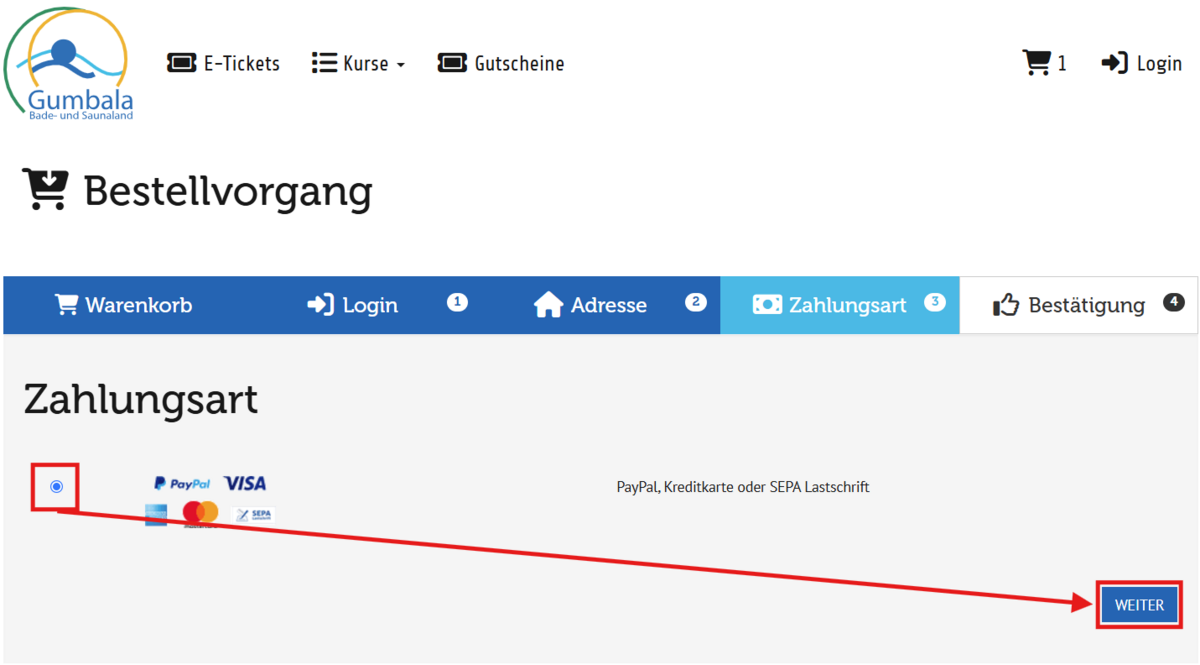Click the SEPA Lastschrift logo
Image resolution: width=1200 pixels, height=665 pixels.
pos(253,514)
